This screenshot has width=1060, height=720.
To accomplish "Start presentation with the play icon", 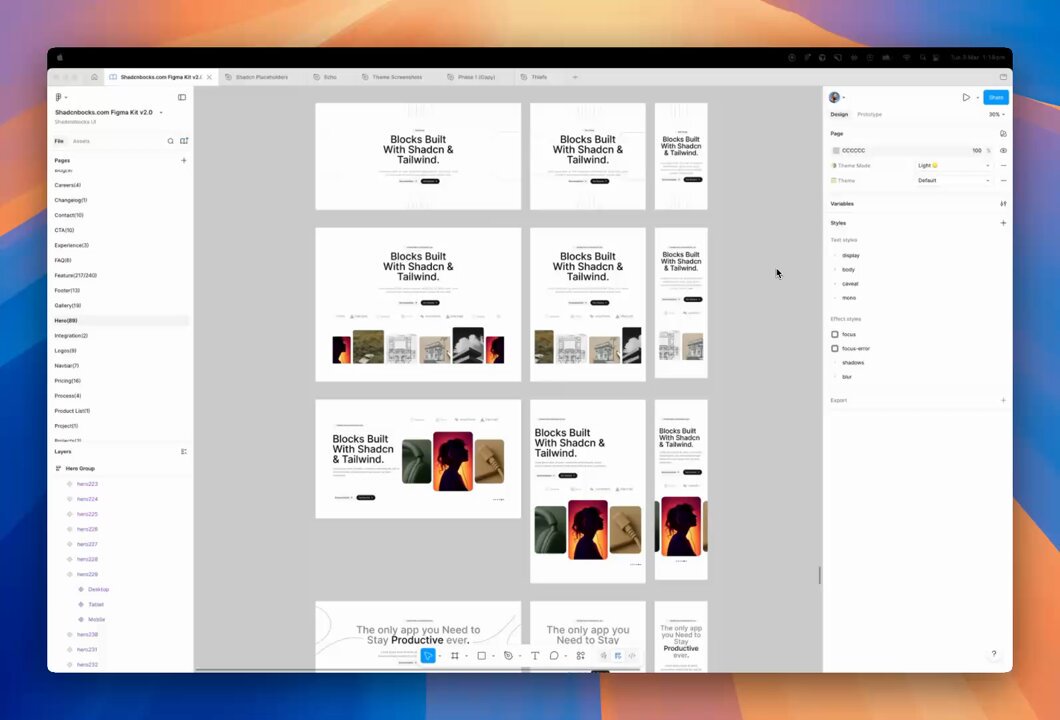I will click(966, 97).
